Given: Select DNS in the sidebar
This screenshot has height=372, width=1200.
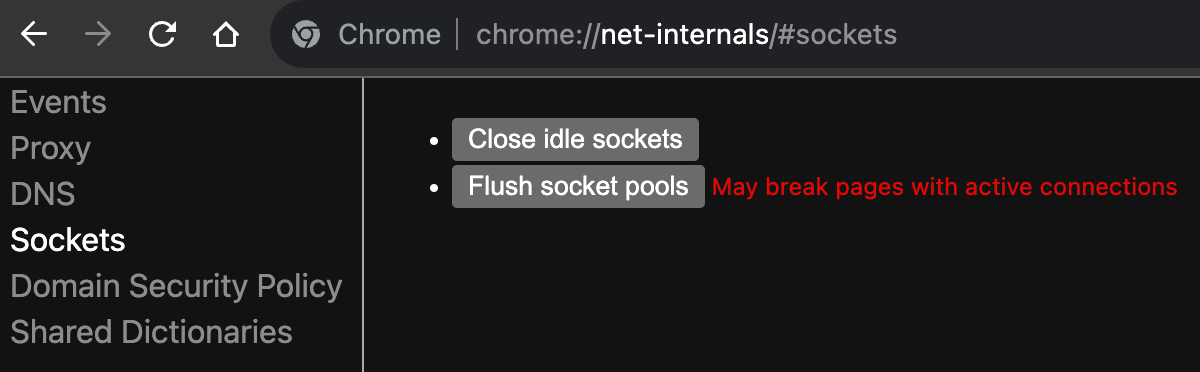Looking at the screenshot, I should [x=43, y=194].
